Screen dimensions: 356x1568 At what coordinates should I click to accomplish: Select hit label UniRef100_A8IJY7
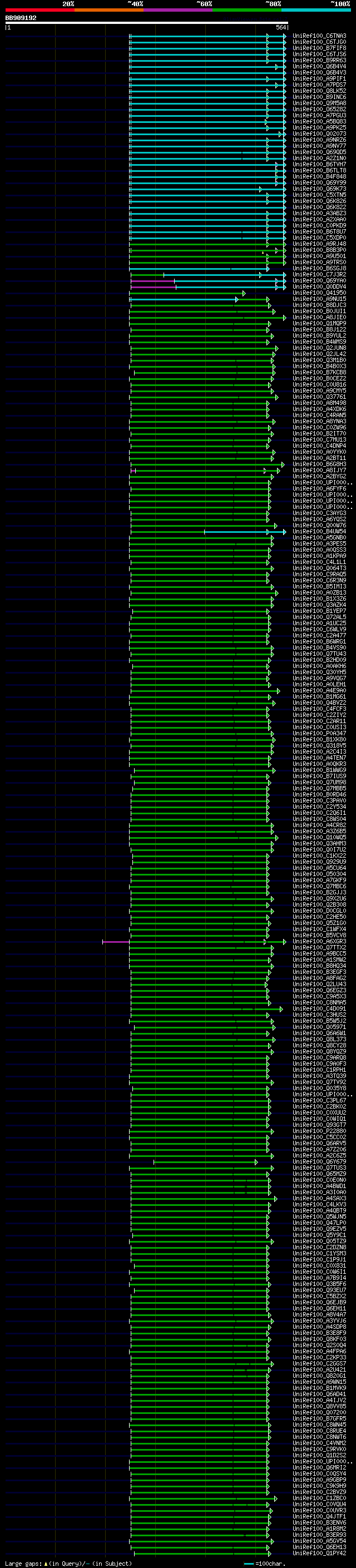click(x=319, y=471)
